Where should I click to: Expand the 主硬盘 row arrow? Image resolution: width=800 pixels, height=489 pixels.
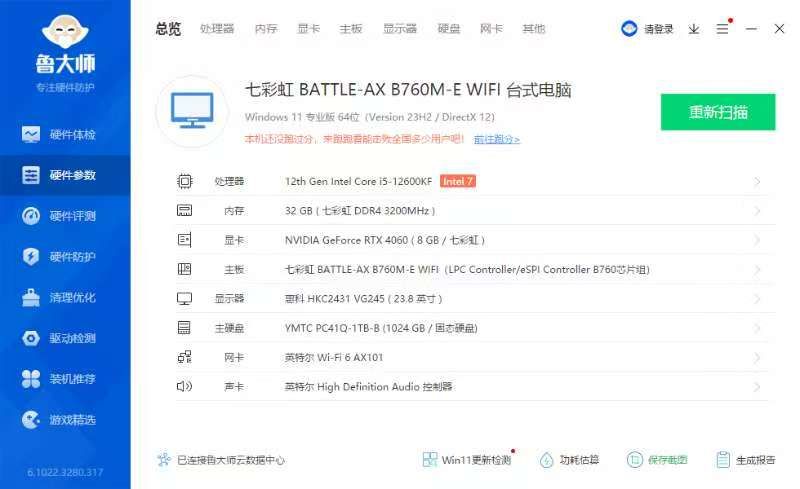click(x=757, y=328)
